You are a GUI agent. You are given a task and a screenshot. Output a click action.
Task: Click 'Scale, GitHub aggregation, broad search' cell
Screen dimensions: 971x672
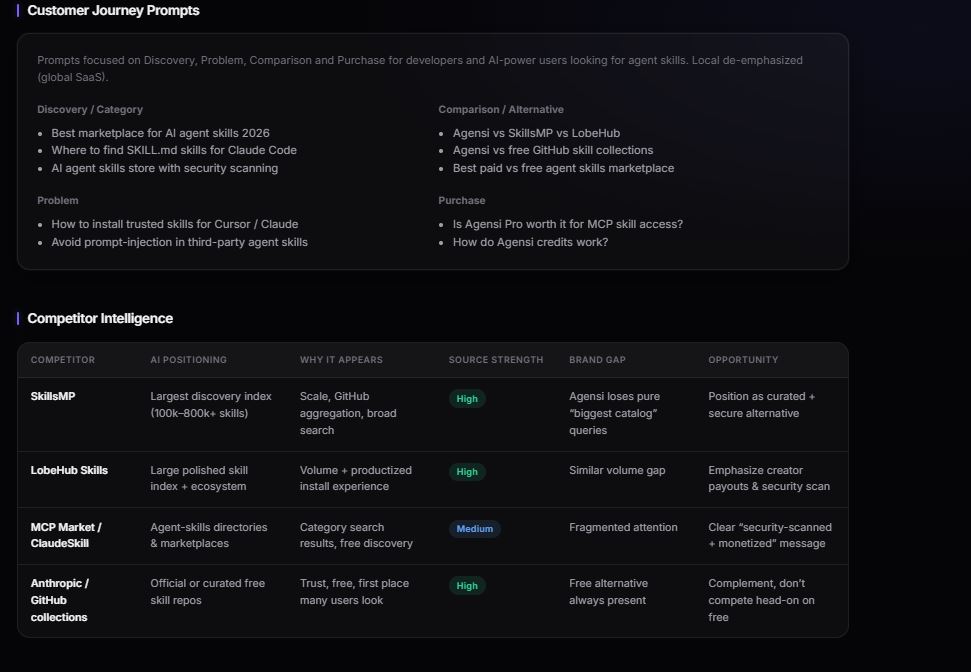pos(348,413)
